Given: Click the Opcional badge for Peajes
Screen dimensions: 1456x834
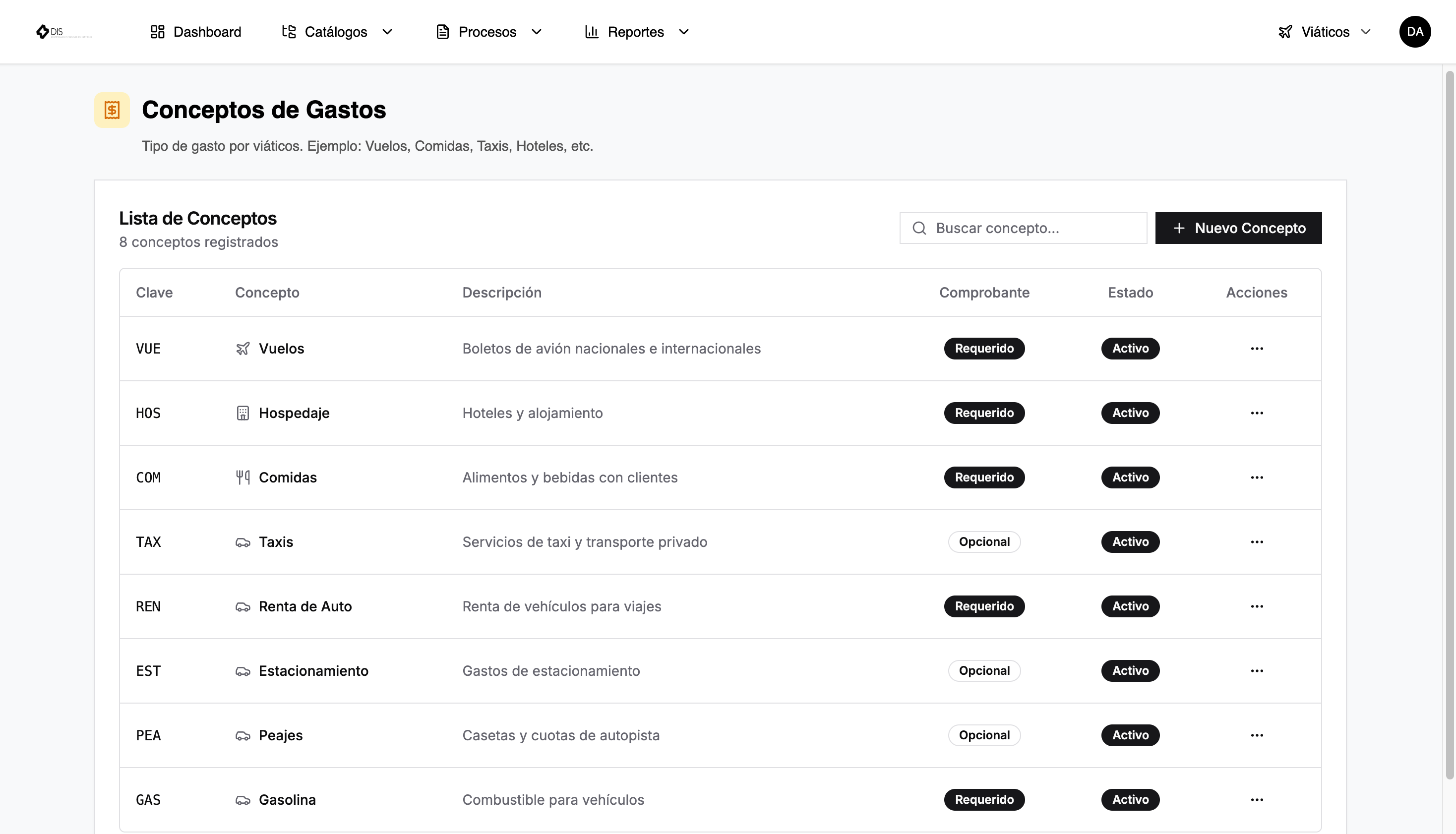Looking at the screenshot, I should [984, 735].
